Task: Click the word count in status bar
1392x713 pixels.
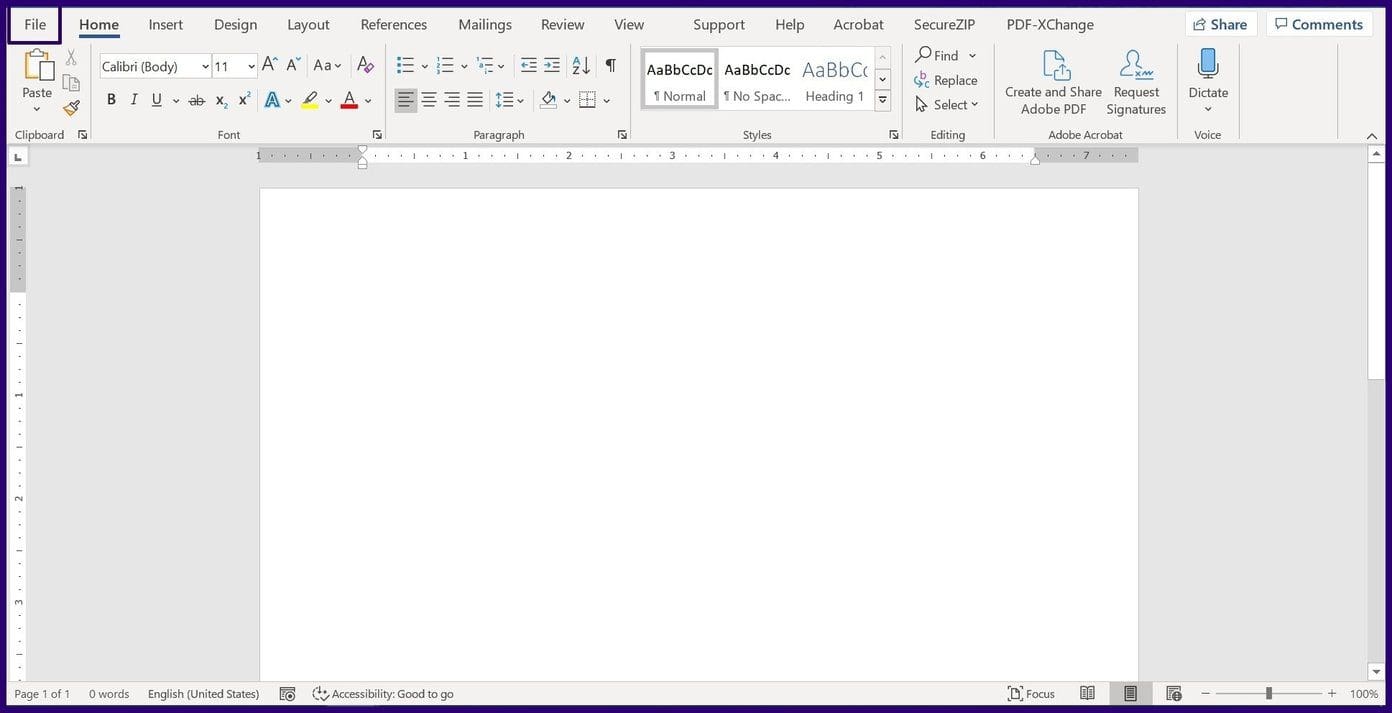Action: [109, 694]
